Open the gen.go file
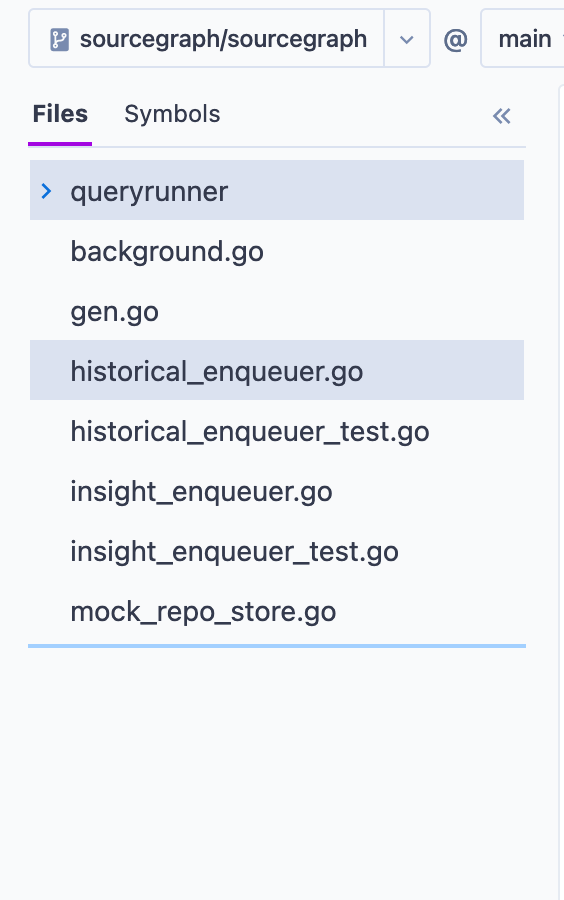This screenshot has height=900, width=564. (277, 312)
